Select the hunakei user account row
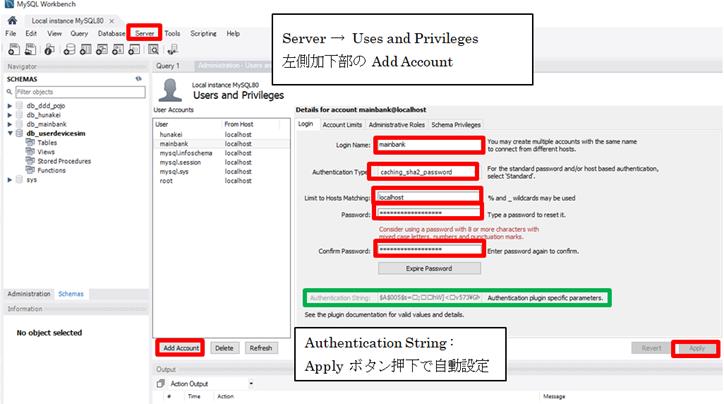 tap(222, 134)
